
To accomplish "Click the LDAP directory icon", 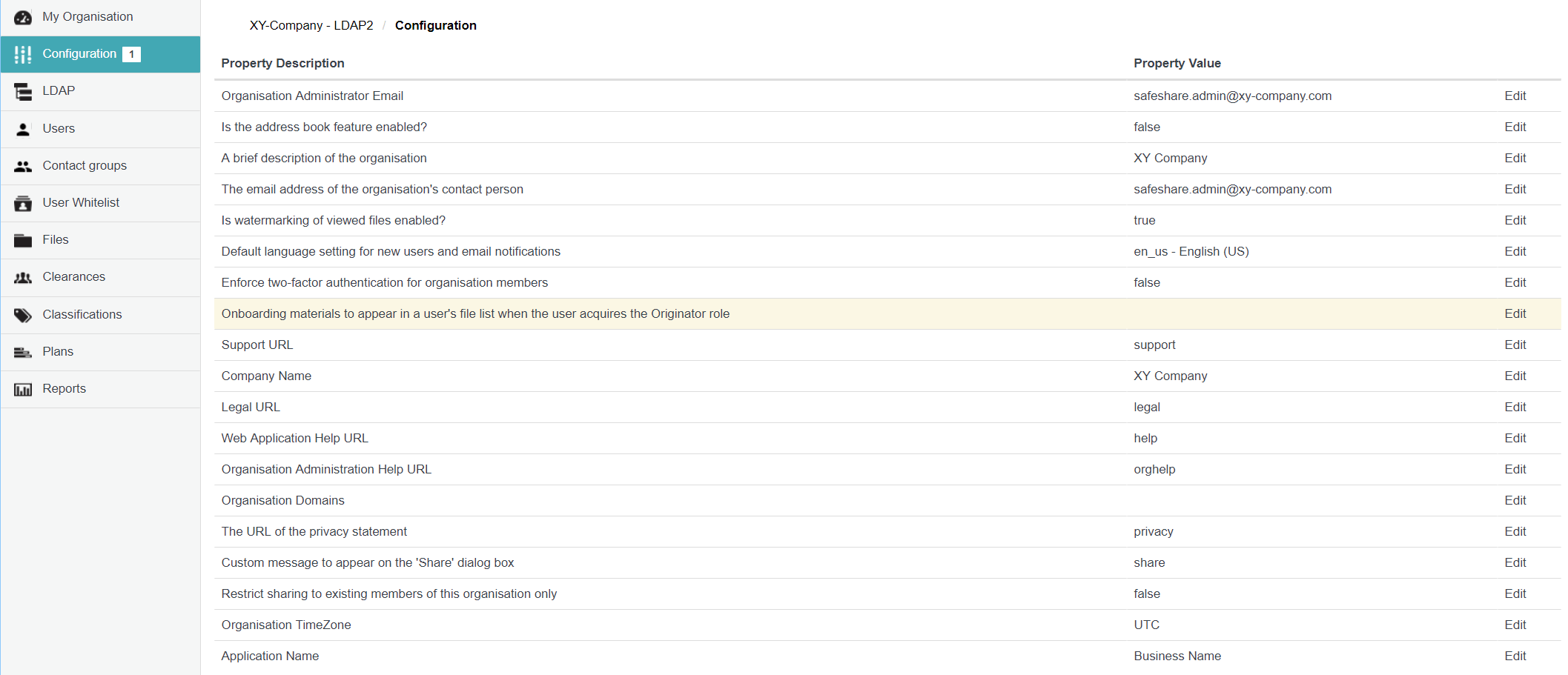I will [x=23, y=91].
